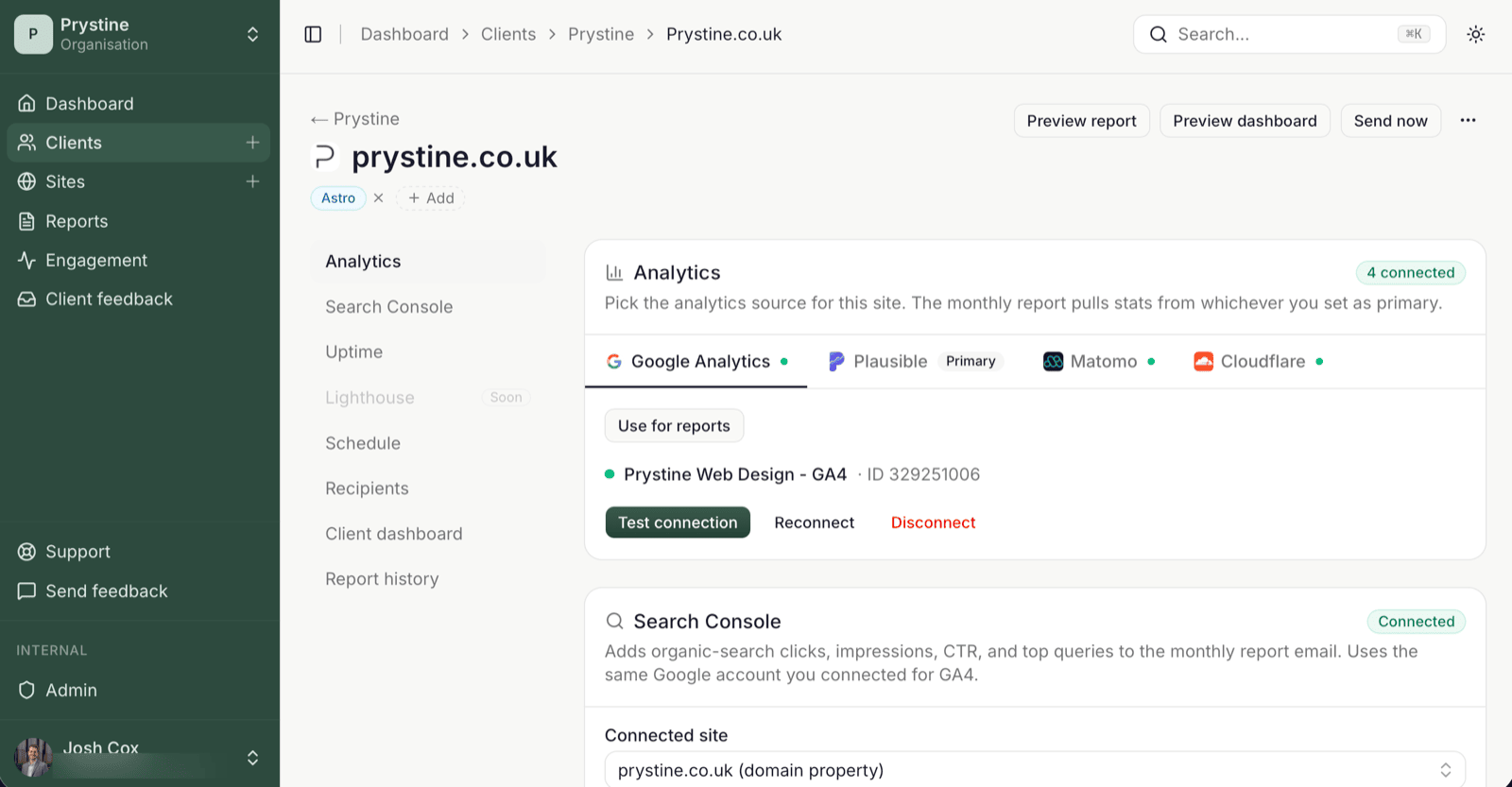
Task: Click Josh Cox profile photo
Action: click(33, 757)
